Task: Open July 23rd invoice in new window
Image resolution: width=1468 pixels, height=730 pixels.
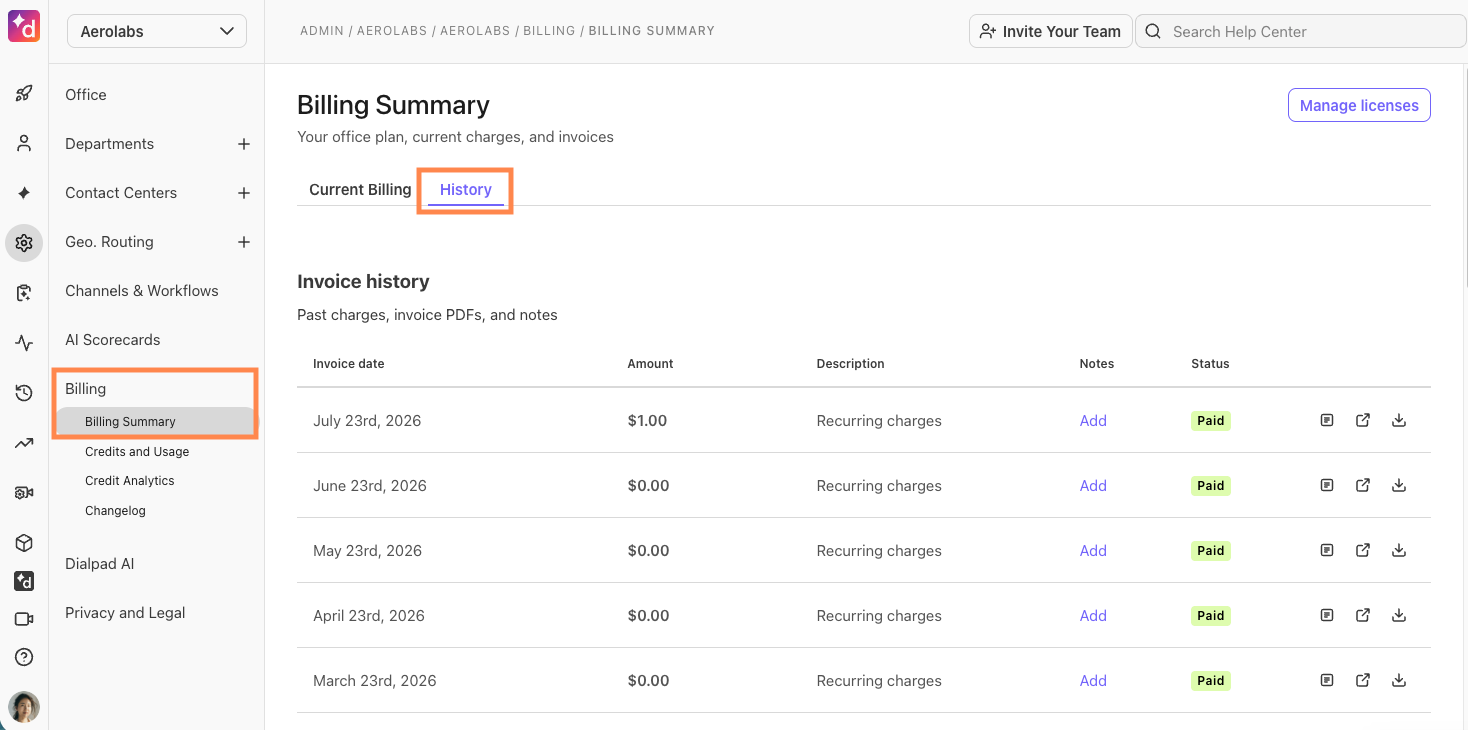Action: click(x=1363, y=420)
